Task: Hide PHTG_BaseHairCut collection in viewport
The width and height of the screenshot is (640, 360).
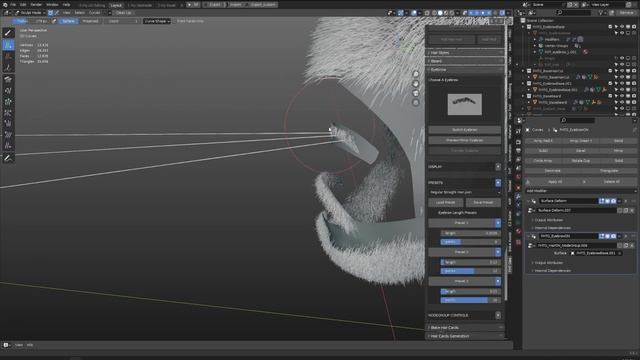Action: click(622, 71)
